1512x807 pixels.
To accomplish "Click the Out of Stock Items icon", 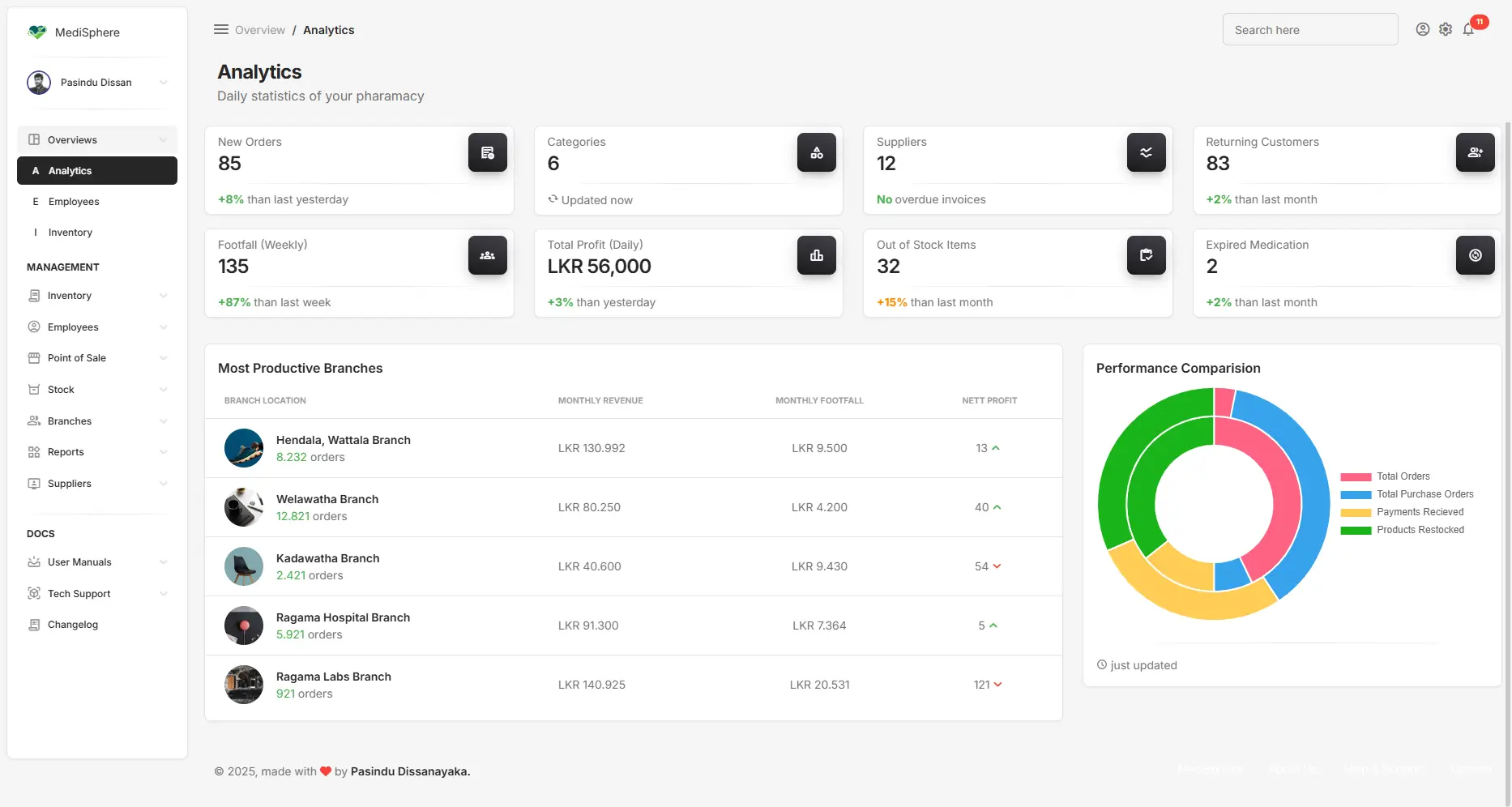I will (x=1146, y=255).
